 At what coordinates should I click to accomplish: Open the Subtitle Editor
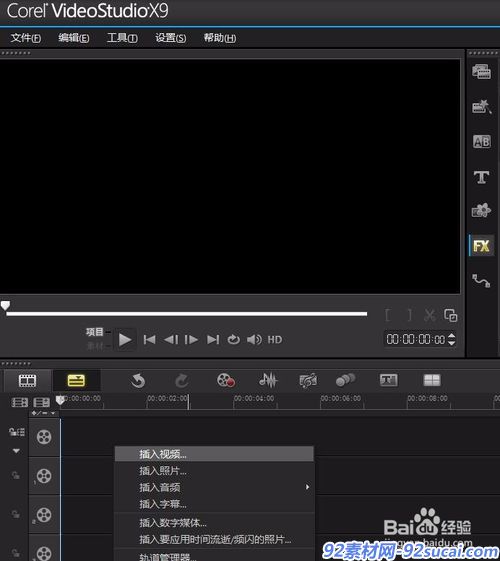pyautogui.click(x=388, y=380)
